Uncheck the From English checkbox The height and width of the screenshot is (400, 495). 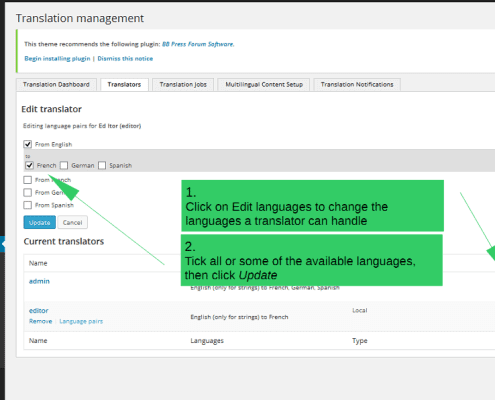(28, 144)
